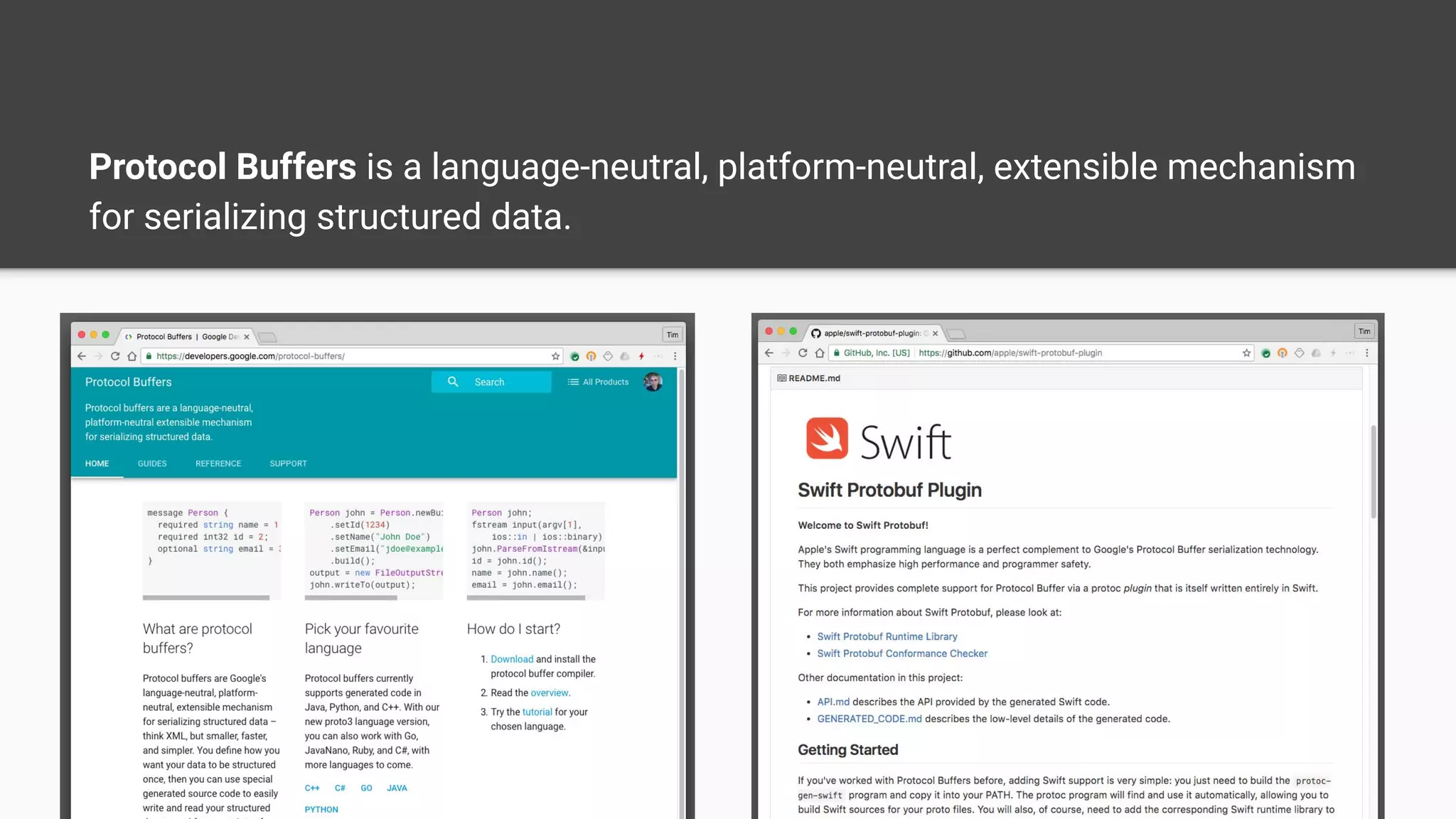The height and width of the screenshot is (819, 1456).
Task: Open the JAVA language link
Action: (x=397, y=788)
